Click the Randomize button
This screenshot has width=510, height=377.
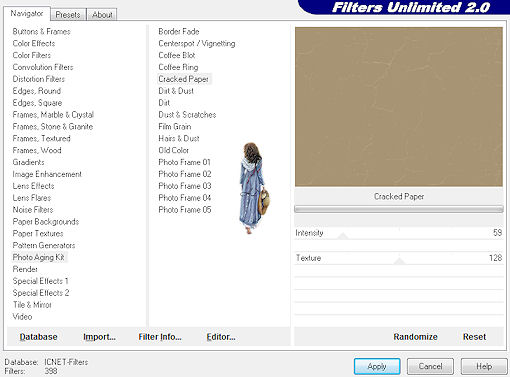pos(415,337)
